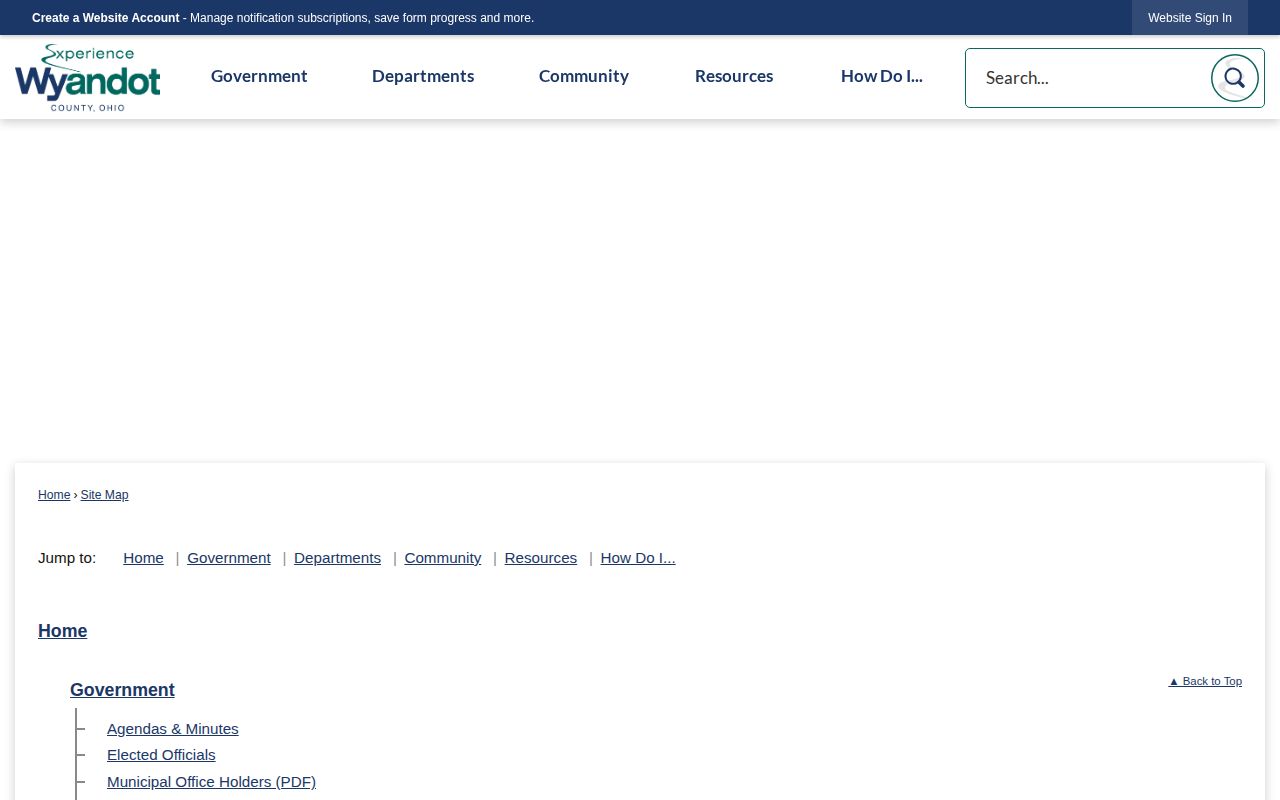Open the Home heading link
The height and width of the screenshot is (800, 1280).
point(62,631)
